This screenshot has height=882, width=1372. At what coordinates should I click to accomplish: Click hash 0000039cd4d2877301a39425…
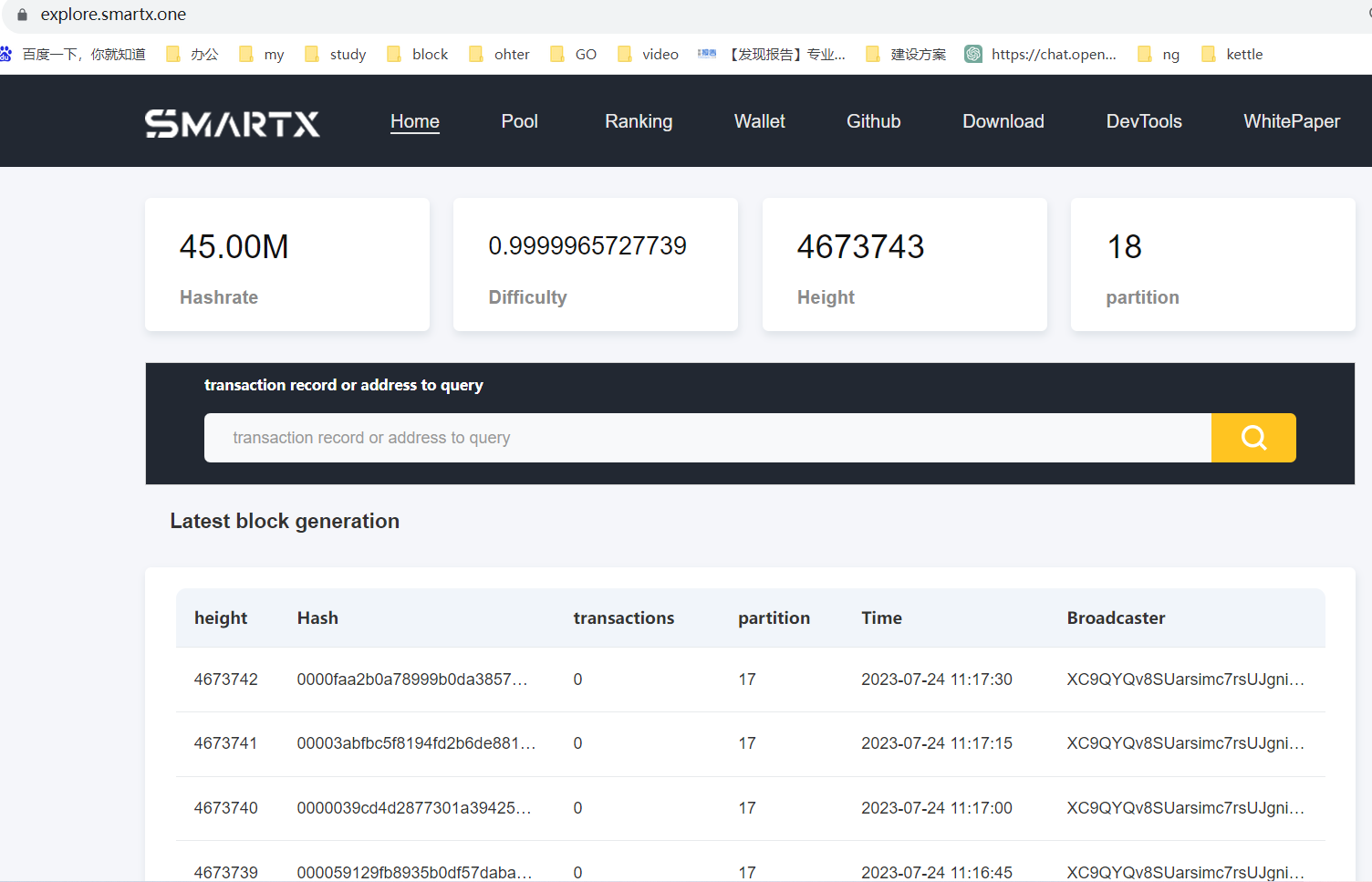click(414, 808)
